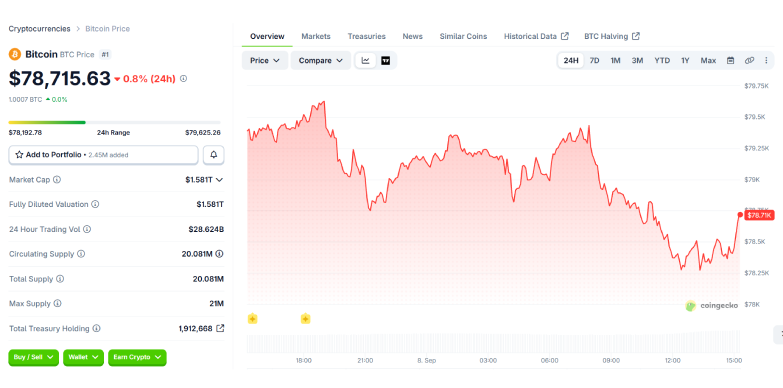Open the Price dropdown
The height and width of the screenshot is (388, 783).
[x=265, y=60]
